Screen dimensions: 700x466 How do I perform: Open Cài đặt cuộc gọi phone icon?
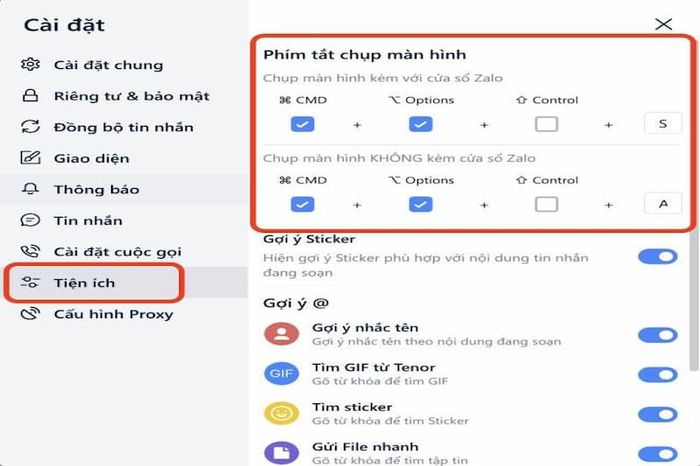pyautogui.click(x=30, y=251)
